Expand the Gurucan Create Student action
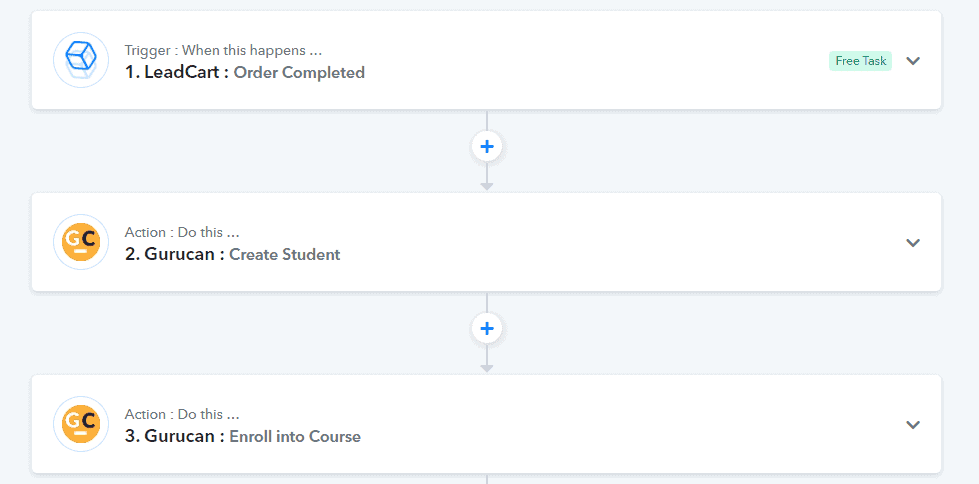979x484 pixels. click(x=913, y=243)
